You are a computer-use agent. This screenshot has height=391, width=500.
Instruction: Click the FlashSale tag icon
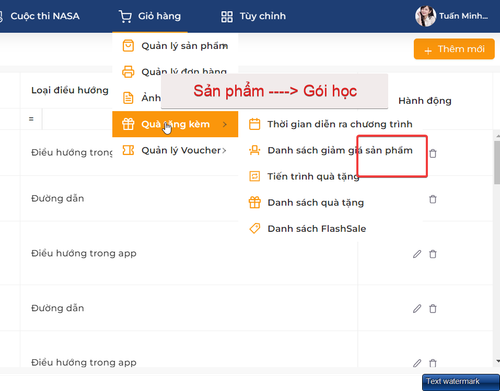click(255, 228)
